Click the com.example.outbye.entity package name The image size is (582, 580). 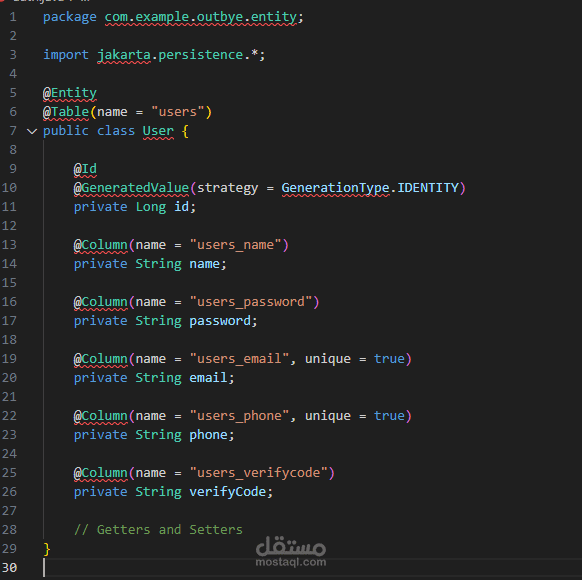pos(200,17)
